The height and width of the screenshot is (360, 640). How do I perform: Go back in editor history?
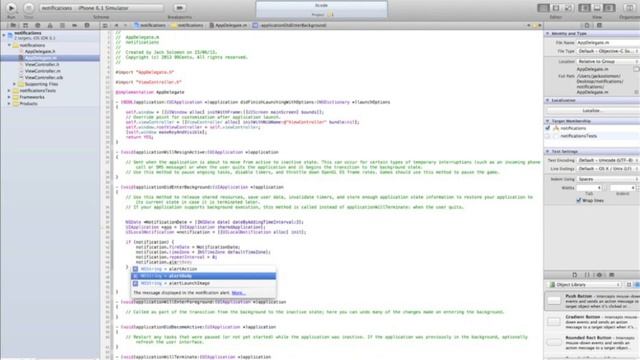[x=116, y=25]
